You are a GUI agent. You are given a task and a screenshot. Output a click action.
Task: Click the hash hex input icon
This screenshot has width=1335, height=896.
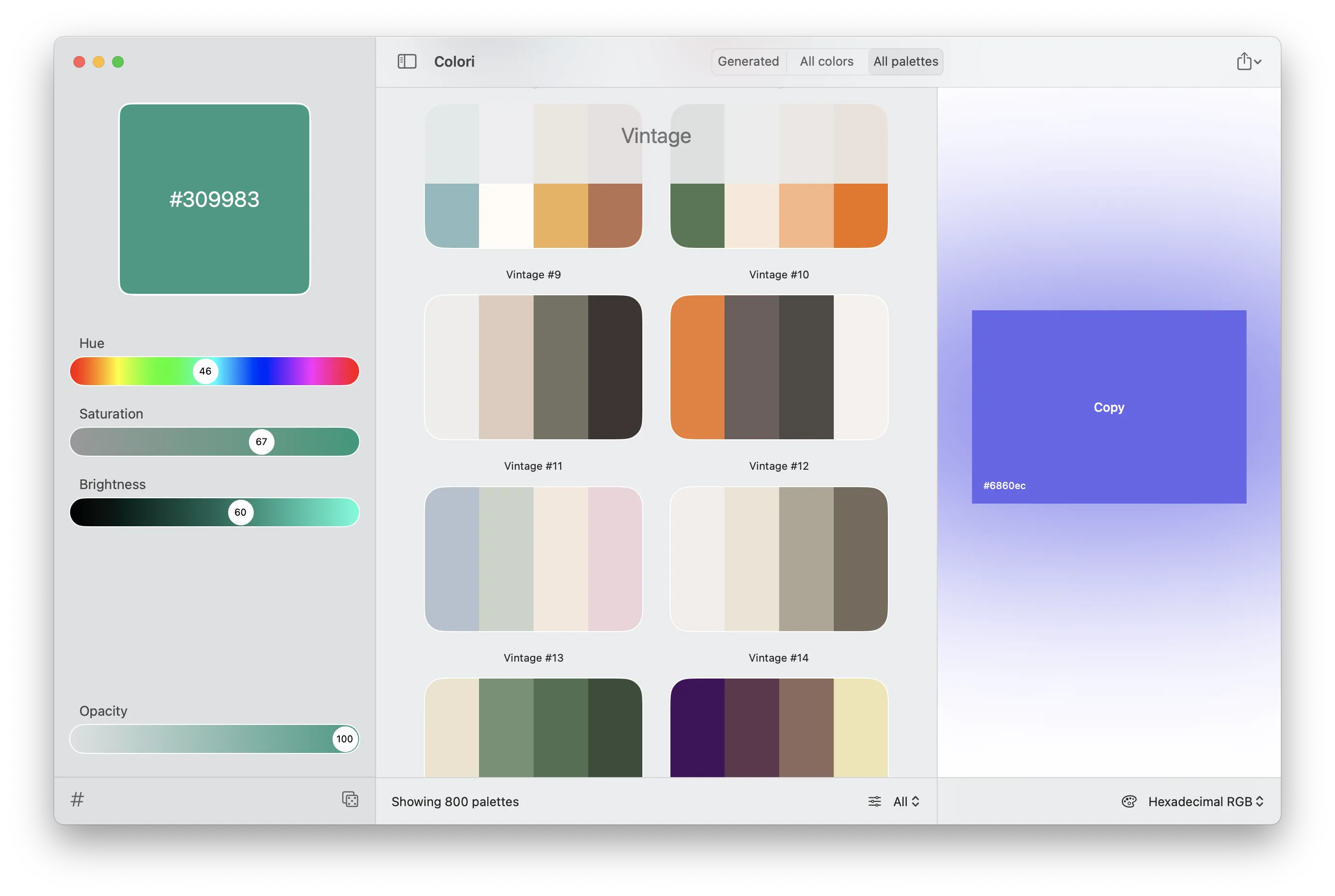(77, 799)
